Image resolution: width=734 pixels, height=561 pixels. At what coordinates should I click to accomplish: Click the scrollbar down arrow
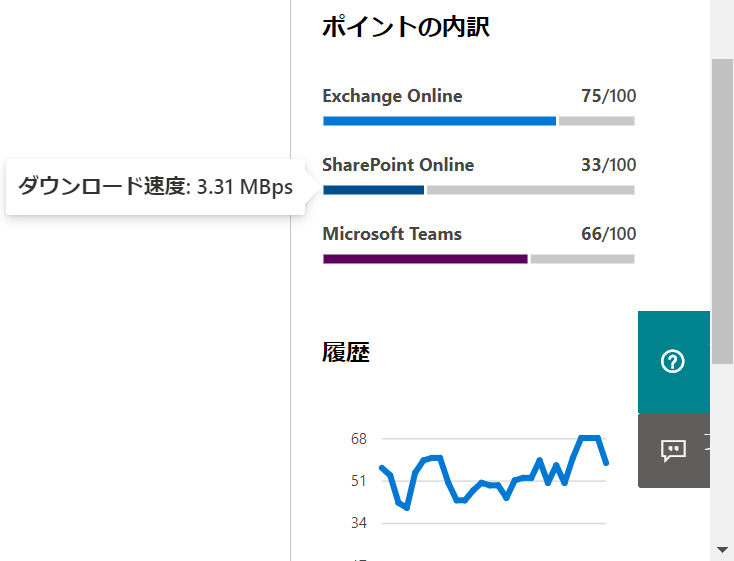722,549
